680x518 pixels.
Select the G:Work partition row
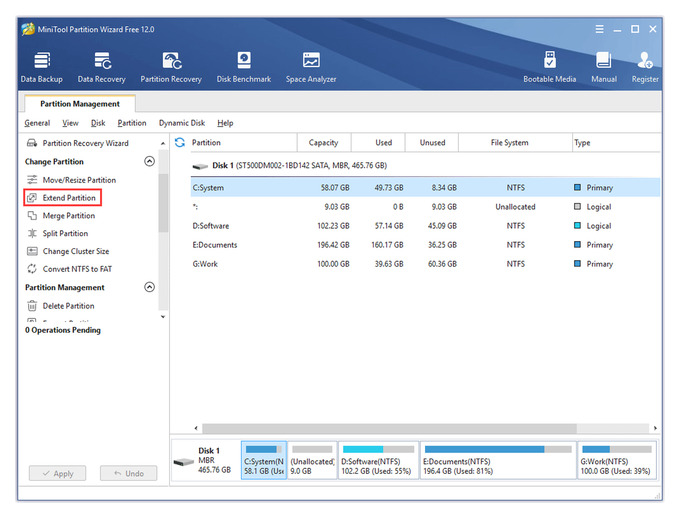(425, 264)
